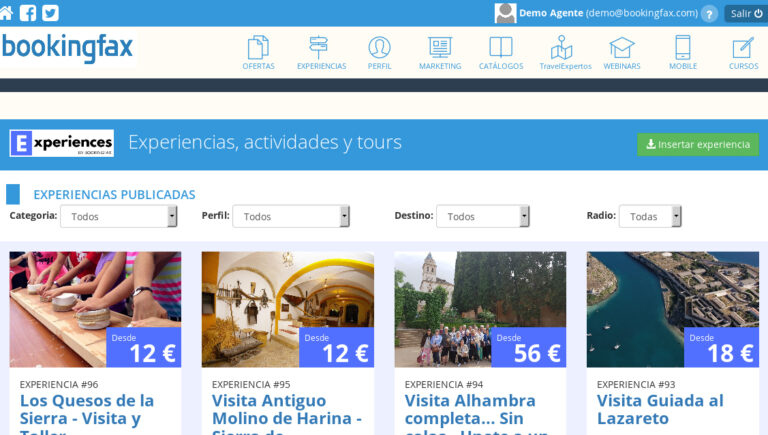
Task: Expand the Categoría dropdown
Action: click(119, 216)
